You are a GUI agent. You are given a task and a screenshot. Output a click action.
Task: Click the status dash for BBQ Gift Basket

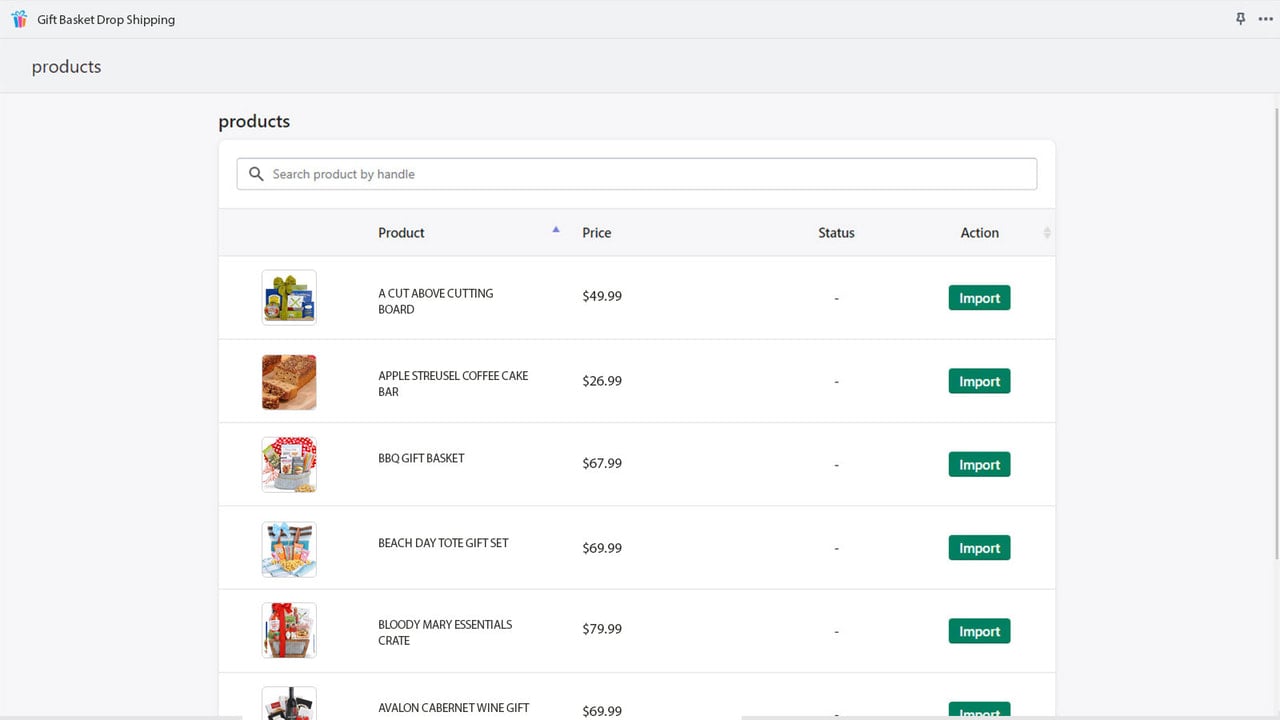point(836,465)
